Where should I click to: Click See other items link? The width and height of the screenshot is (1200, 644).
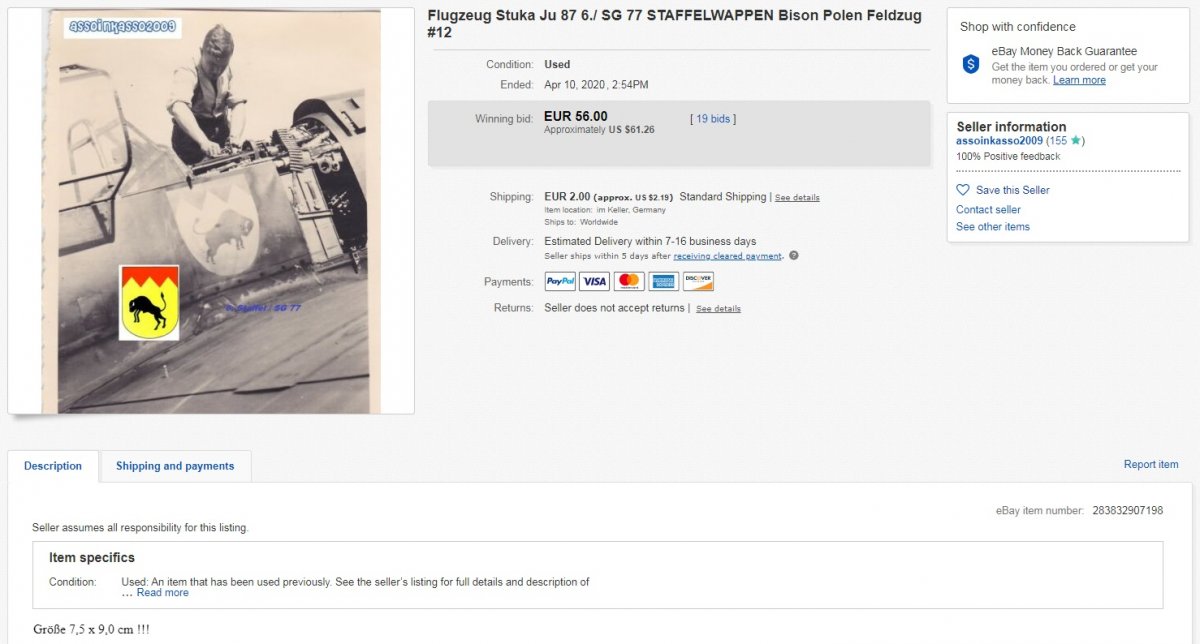click(x=992, y=227)
